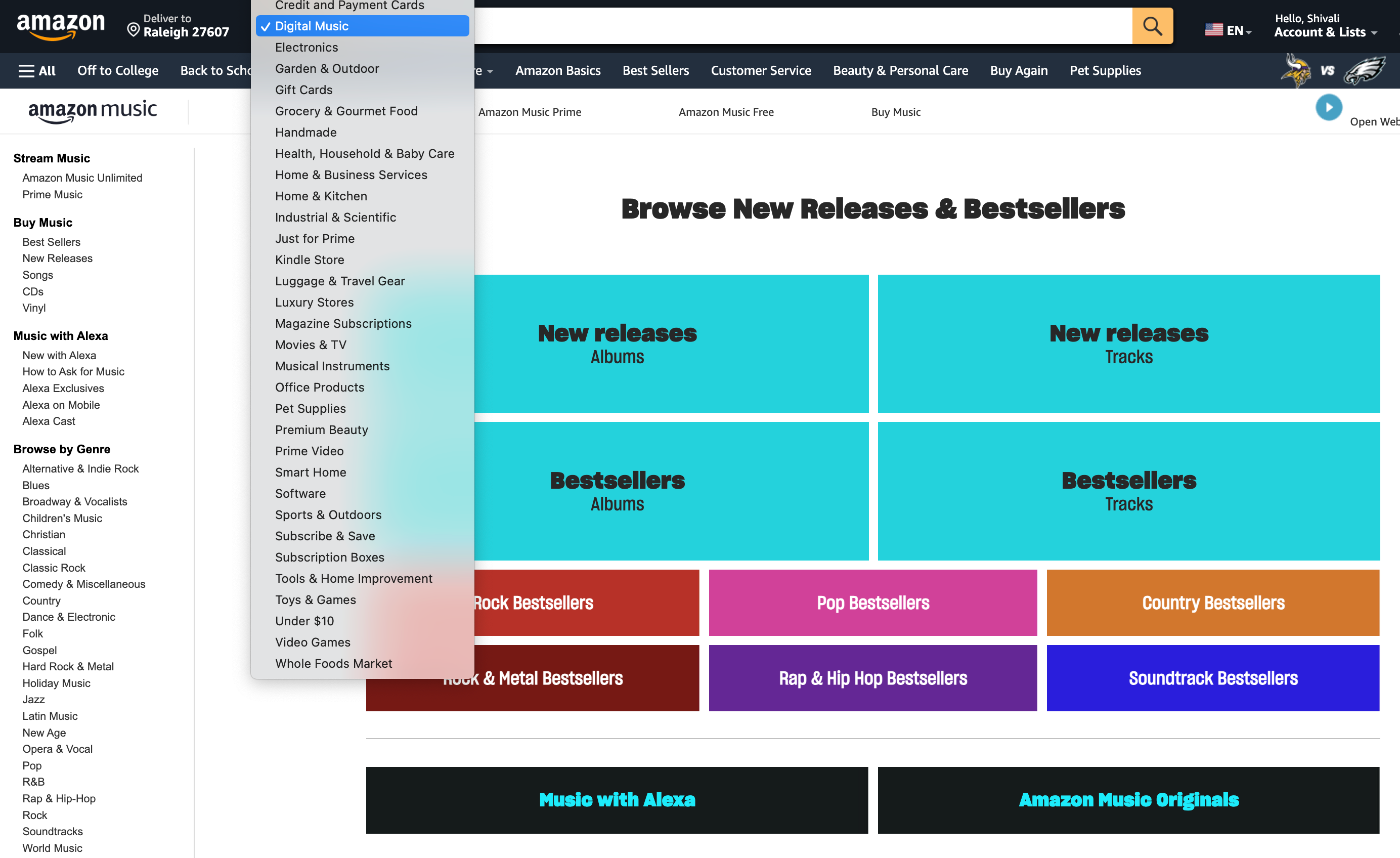
Task: Select Video Games from category list
Action: tap(313, 641)
